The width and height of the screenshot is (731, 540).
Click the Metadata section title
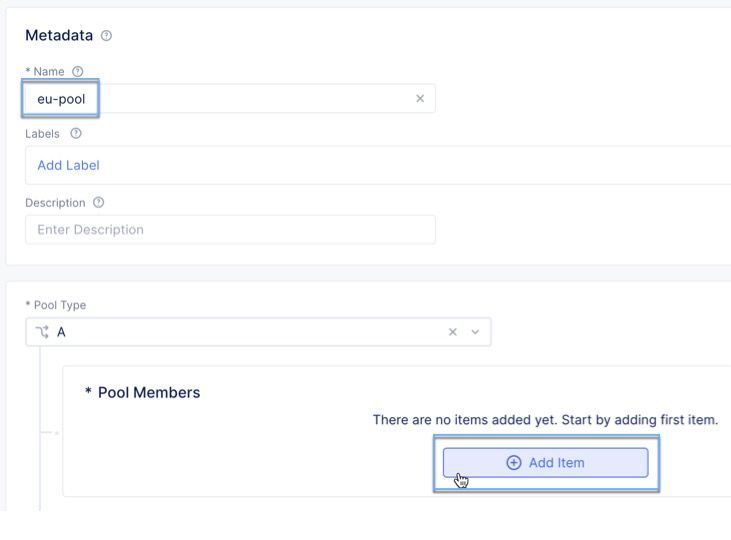(x=59, y=36)
